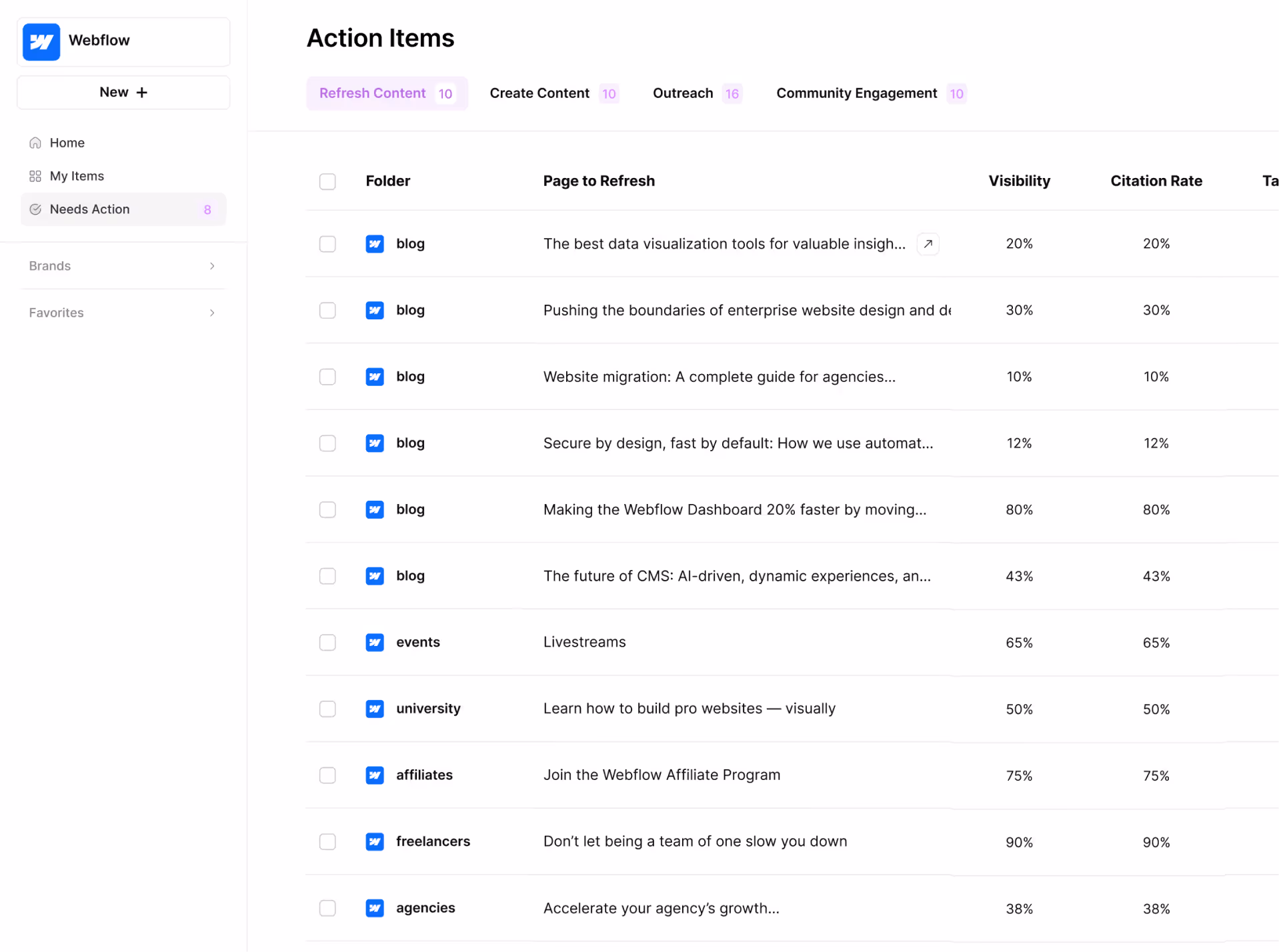Check the data visualization tools row
The image size is (1279, 952).
coord(327,244)
